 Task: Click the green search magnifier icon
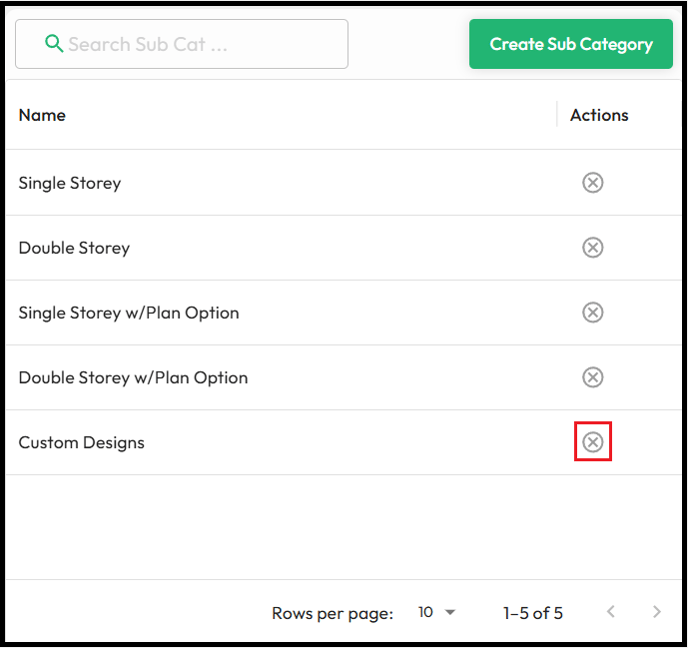(54, 44)
